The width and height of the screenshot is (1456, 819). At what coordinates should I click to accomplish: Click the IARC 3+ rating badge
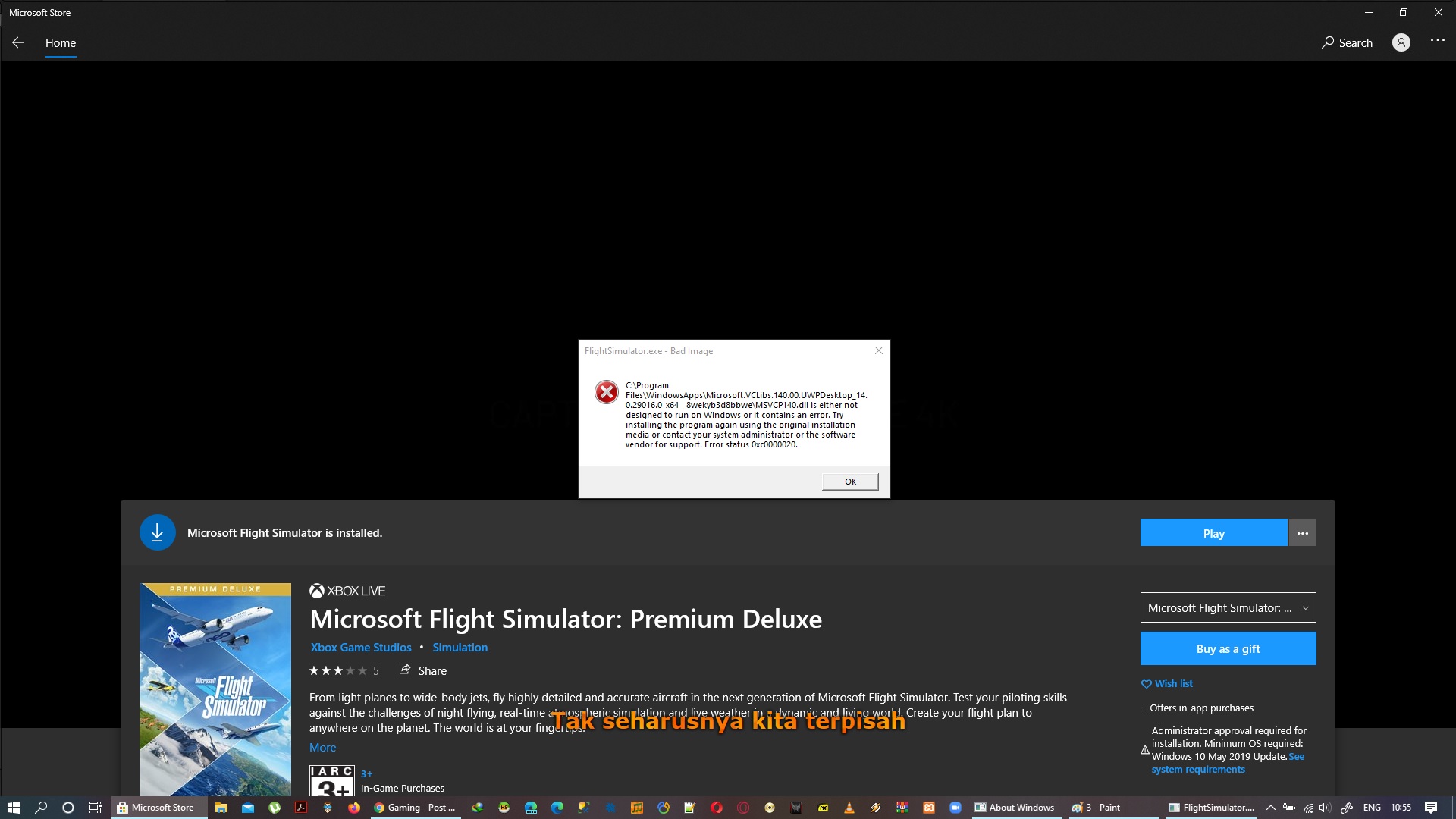[332, 780]
